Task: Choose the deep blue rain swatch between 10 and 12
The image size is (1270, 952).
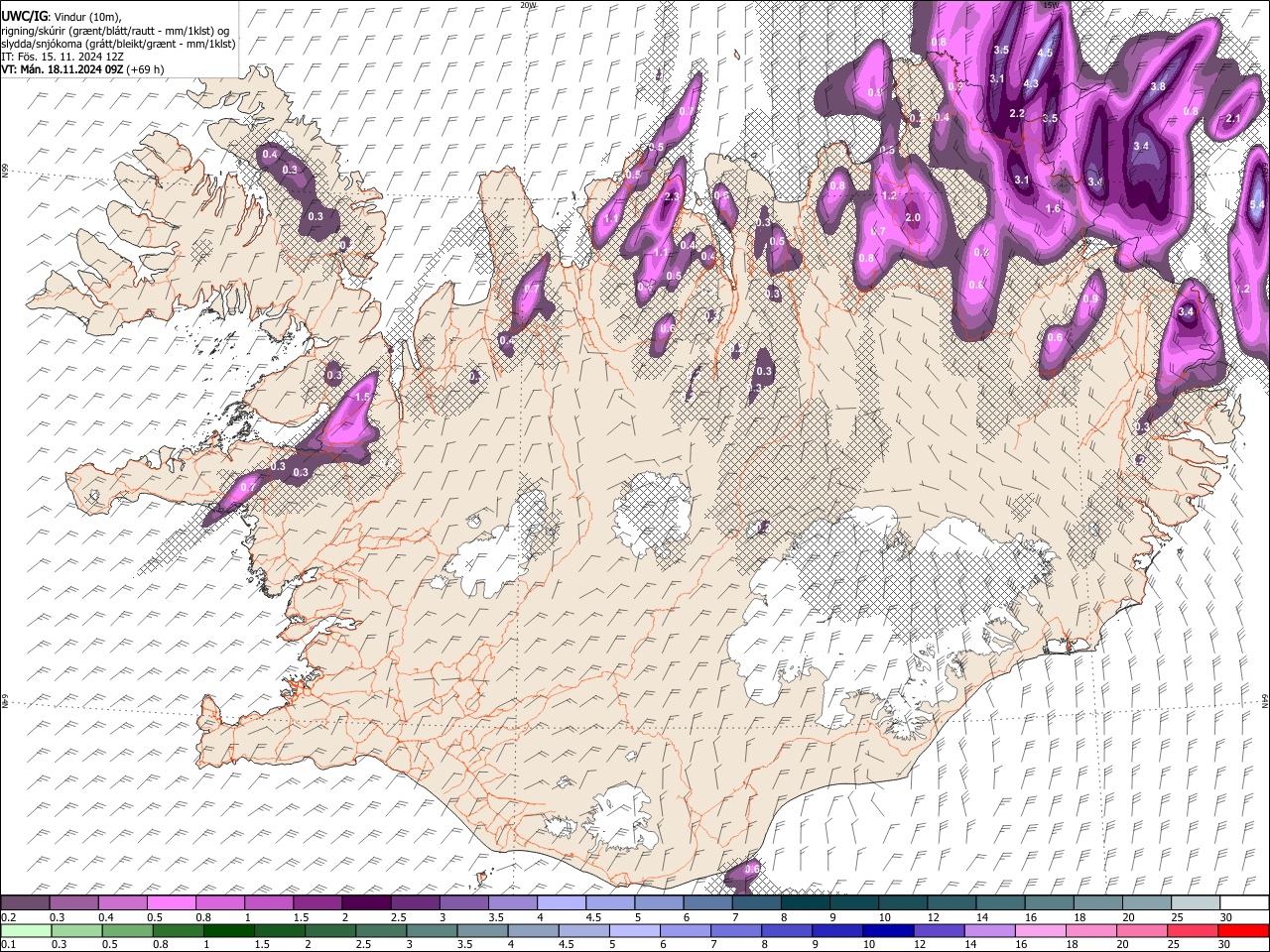Action: 888,930
